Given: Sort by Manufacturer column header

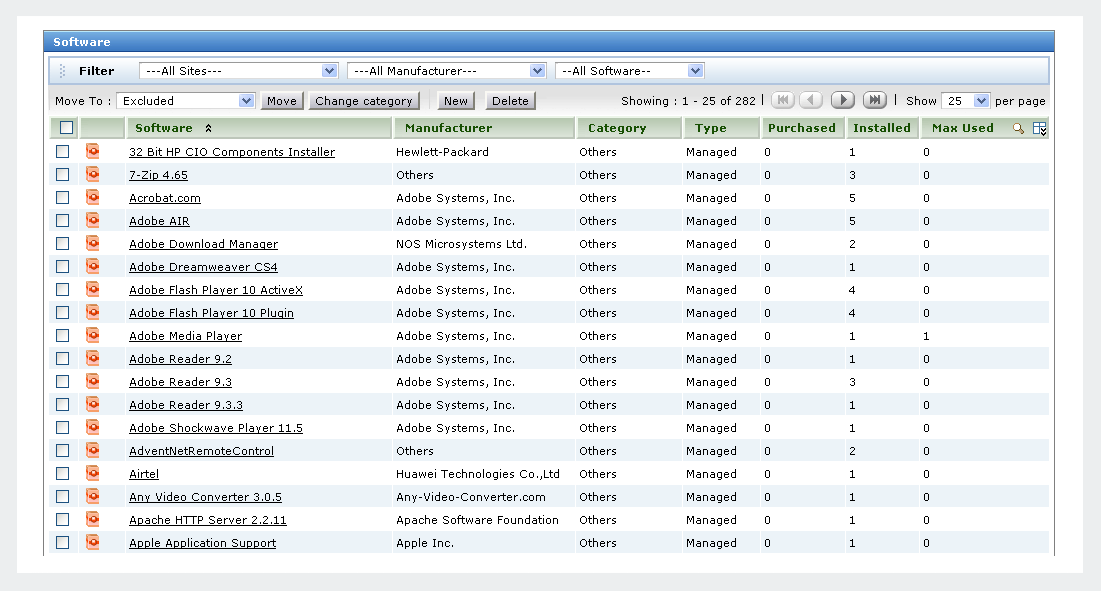Looking at the screenshot, I should [449, 128].
